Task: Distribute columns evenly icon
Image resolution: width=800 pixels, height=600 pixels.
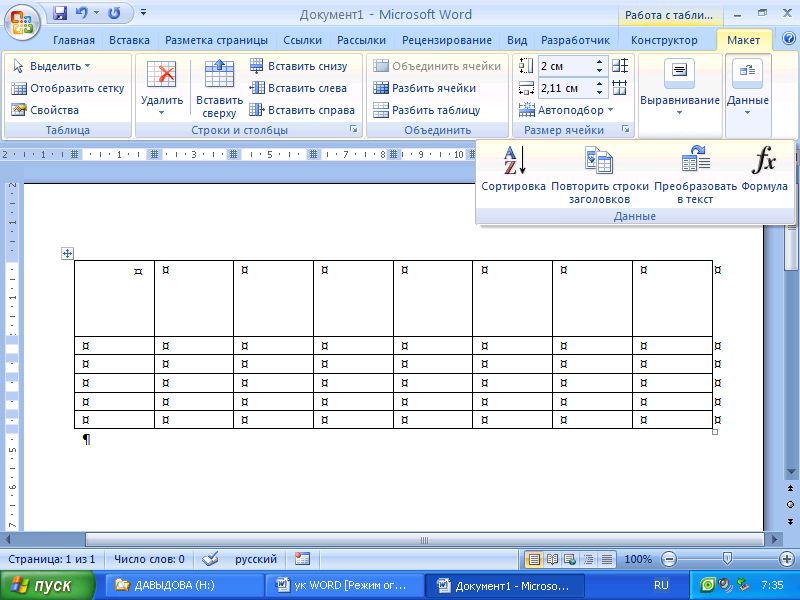Action: pos(620,88)
